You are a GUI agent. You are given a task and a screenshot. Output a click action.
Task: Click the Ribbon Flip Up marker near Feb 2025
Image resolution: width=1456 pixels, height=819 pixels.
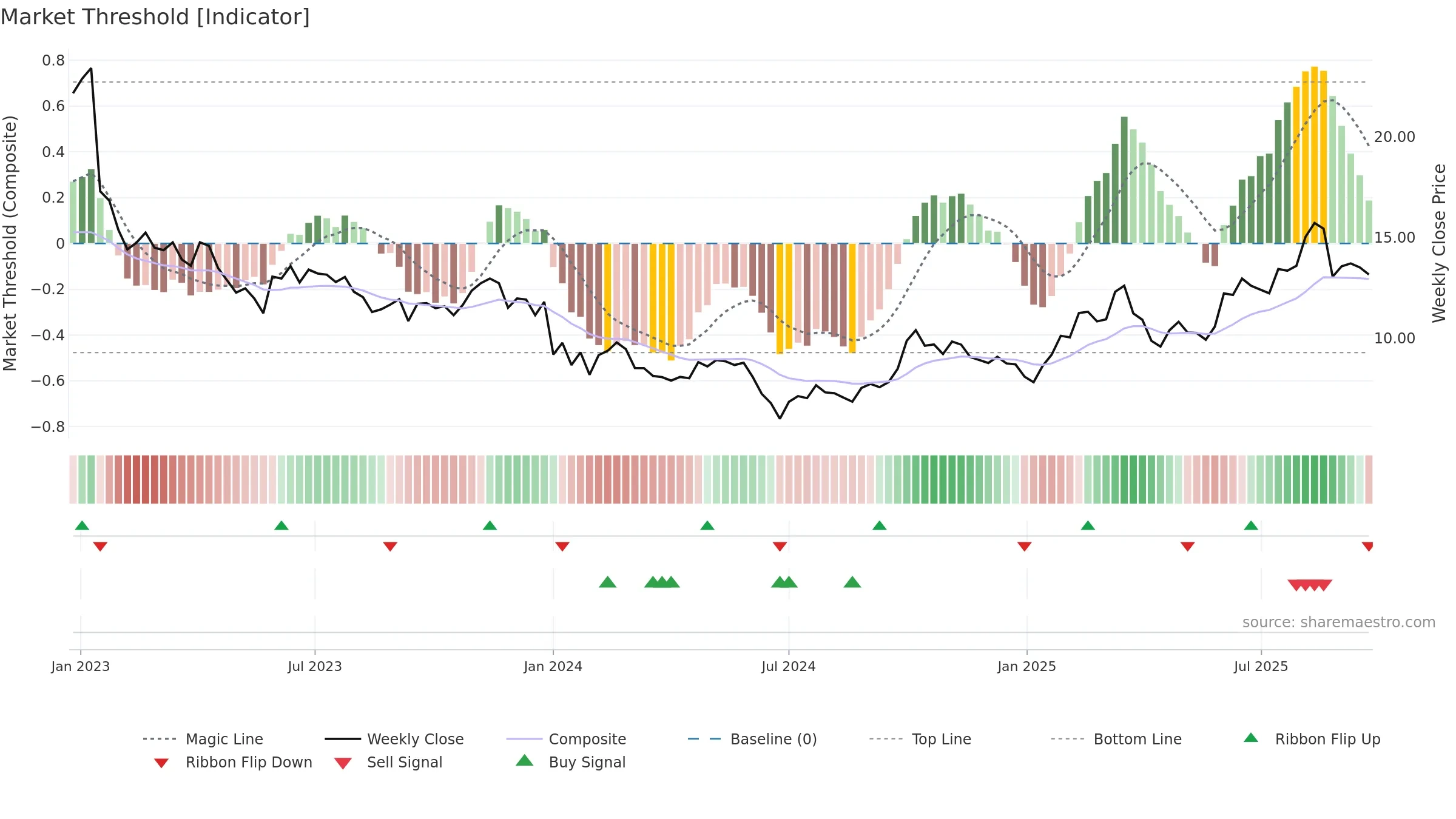1088,525
